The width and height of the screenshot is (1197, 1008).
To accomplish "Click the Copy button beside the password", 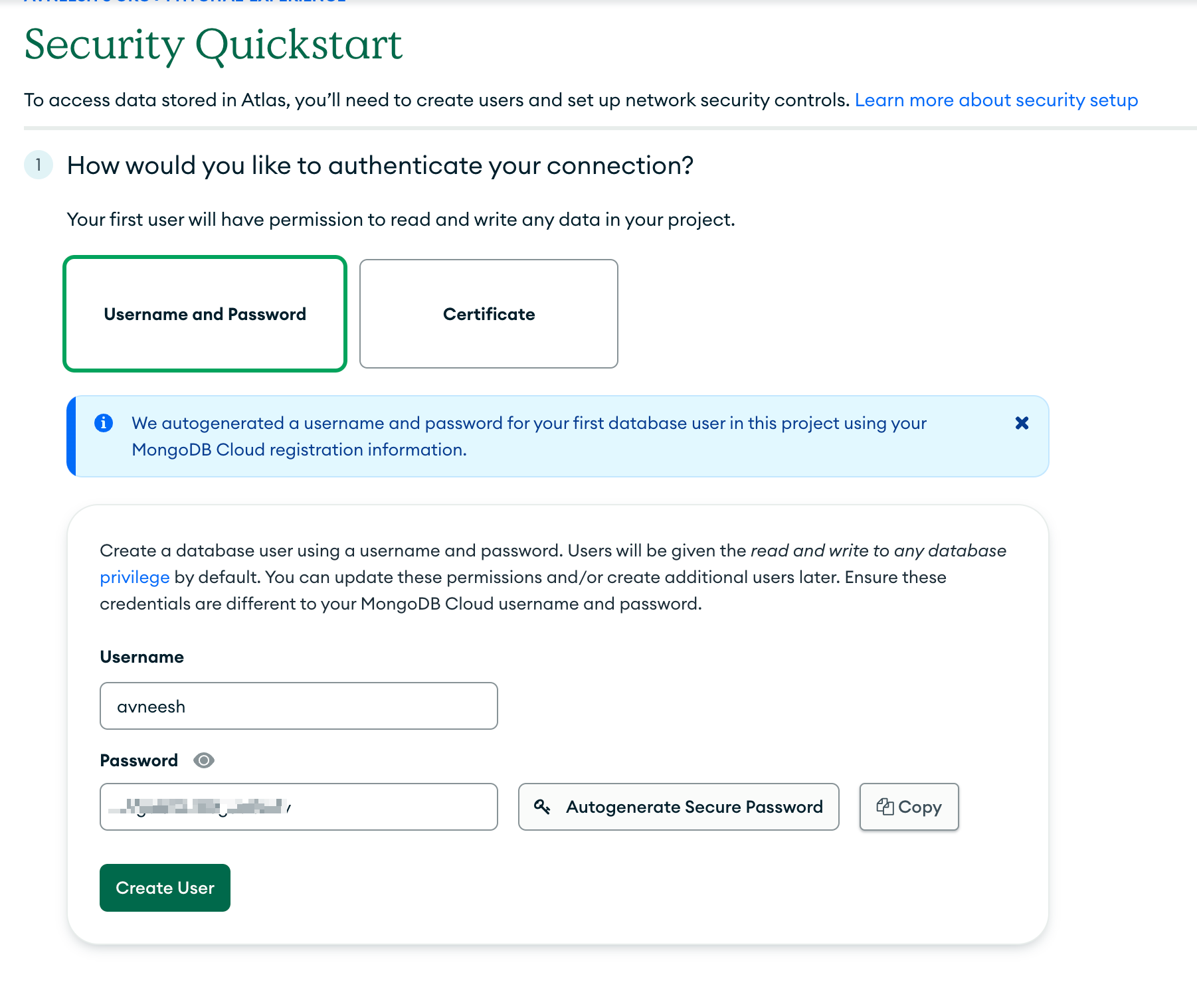I will click(x=909, y=807).
